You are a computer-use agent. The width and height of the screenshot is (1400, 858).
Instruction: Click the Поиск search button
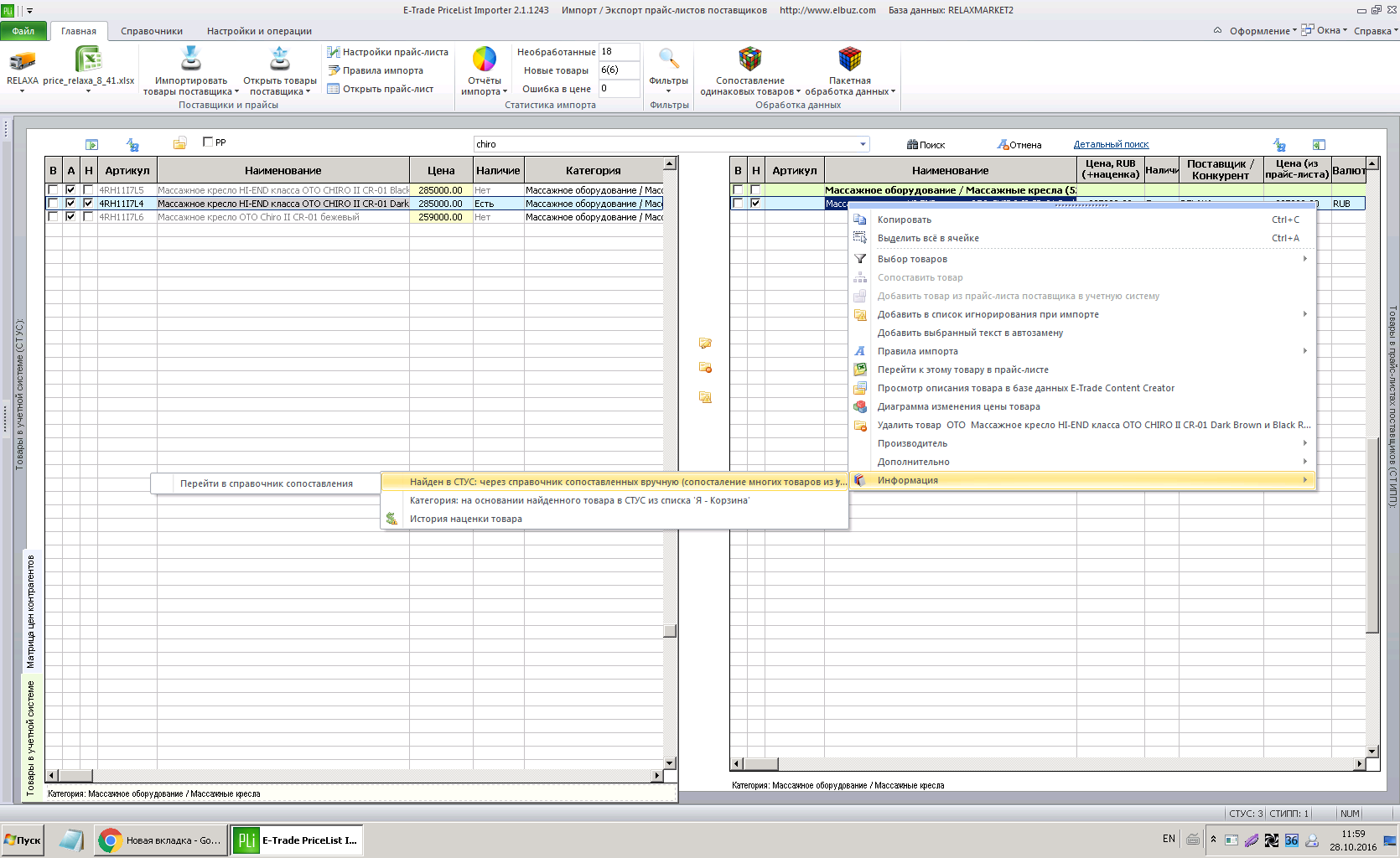[926, 144]
